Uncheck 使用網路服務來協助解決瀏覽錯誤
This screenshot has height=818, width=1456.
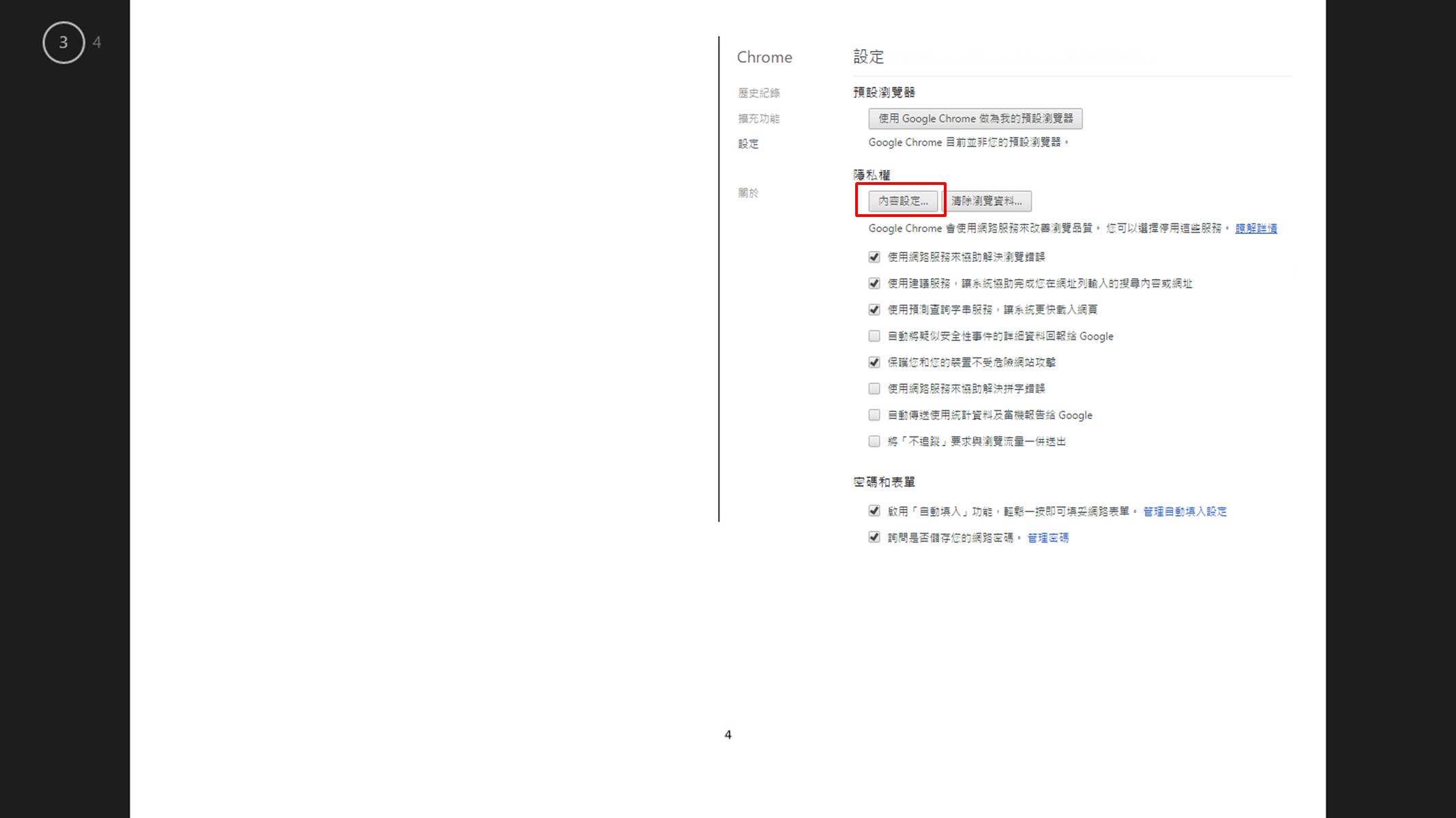pyautogui.click(x=874, y=257)
